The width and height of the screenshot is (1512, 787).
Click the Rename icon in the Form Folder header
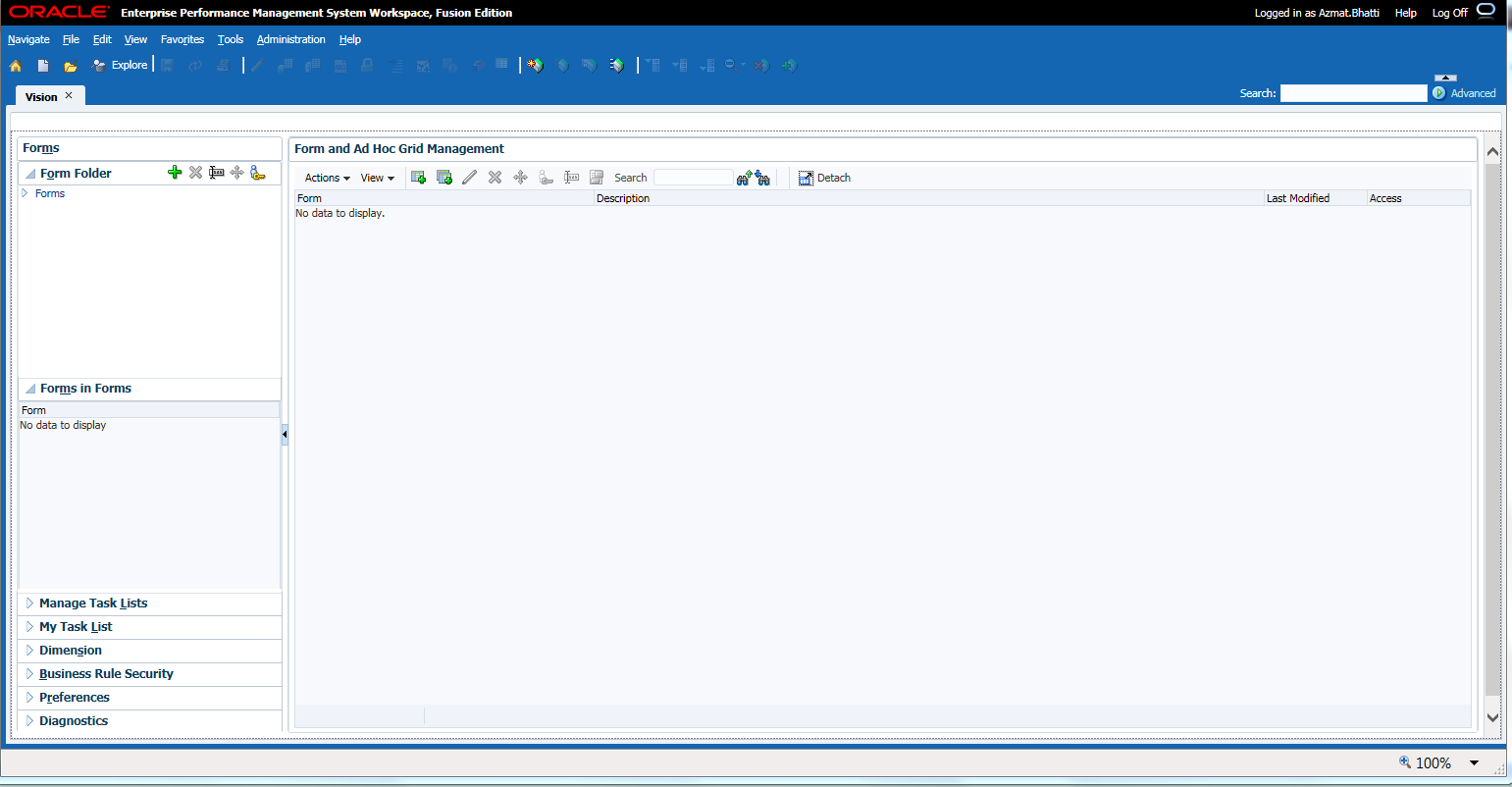[x=216, y=173]
